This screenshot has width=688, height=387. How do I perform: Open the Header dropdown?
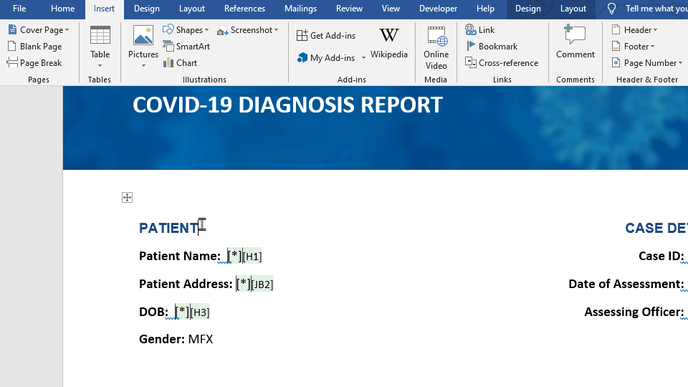pos(634,30)
